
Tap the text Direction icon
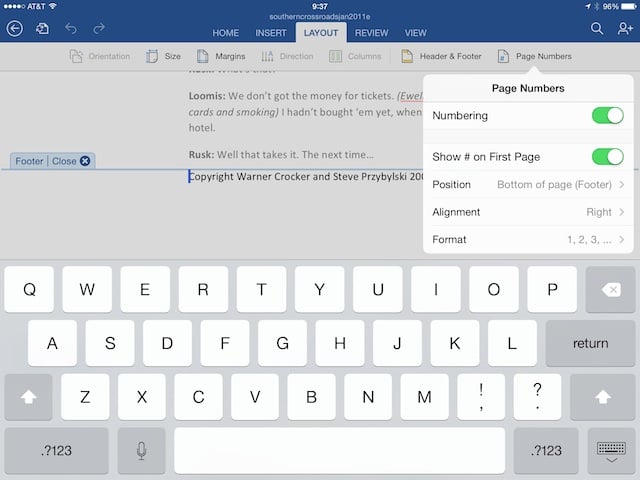(x=267, y=56)
